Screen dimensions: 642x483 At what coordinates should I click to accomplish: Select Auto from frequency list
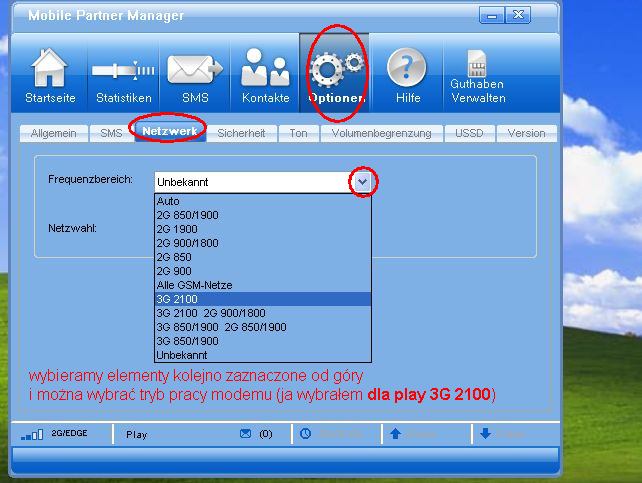click(x=263, y=201)
